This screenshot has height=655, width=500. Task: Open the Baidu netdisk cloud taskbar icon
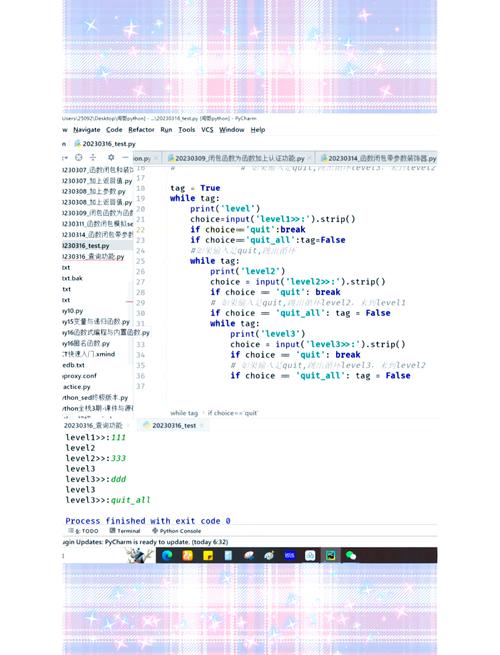310,555
